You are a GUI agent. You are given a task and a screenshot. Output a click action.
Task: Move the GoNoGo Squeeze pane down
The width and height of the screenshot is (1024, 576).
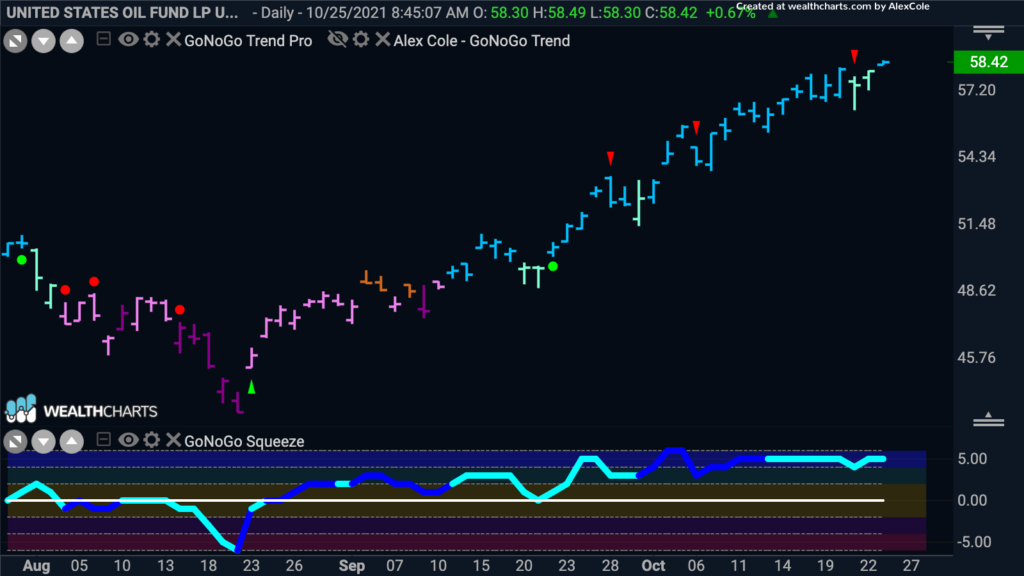pos(44,442)
